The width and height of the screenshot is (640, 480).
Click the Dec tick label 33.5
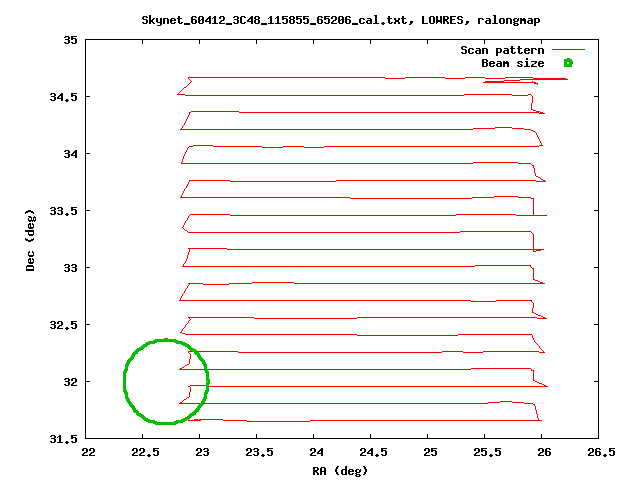(63, 211)
